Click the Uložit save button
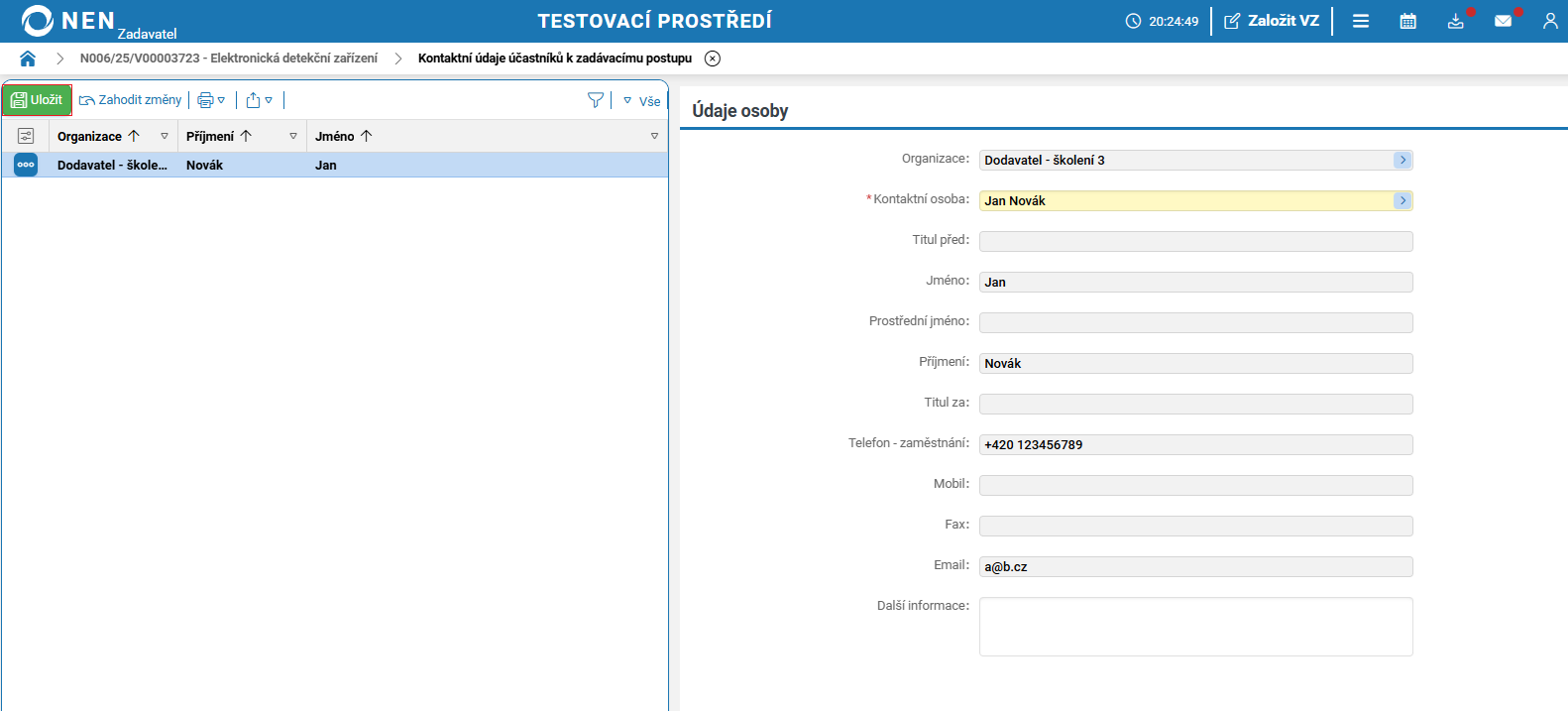Viewport: 1568px width, 711px height. (37, 100)
